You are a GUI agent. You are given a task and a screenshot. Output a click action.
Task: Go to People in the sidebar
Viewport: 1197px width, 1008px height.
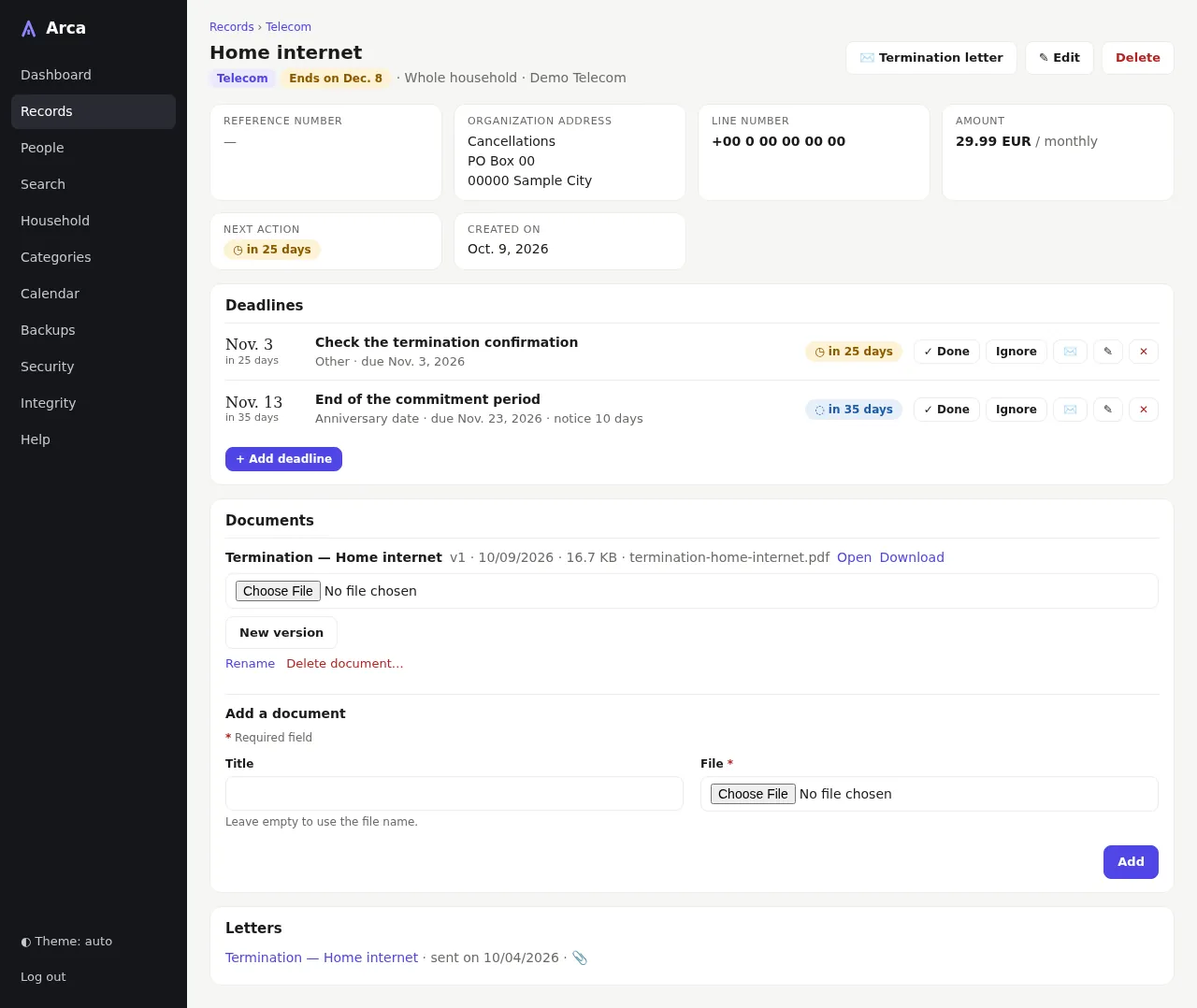coord(94,148)
